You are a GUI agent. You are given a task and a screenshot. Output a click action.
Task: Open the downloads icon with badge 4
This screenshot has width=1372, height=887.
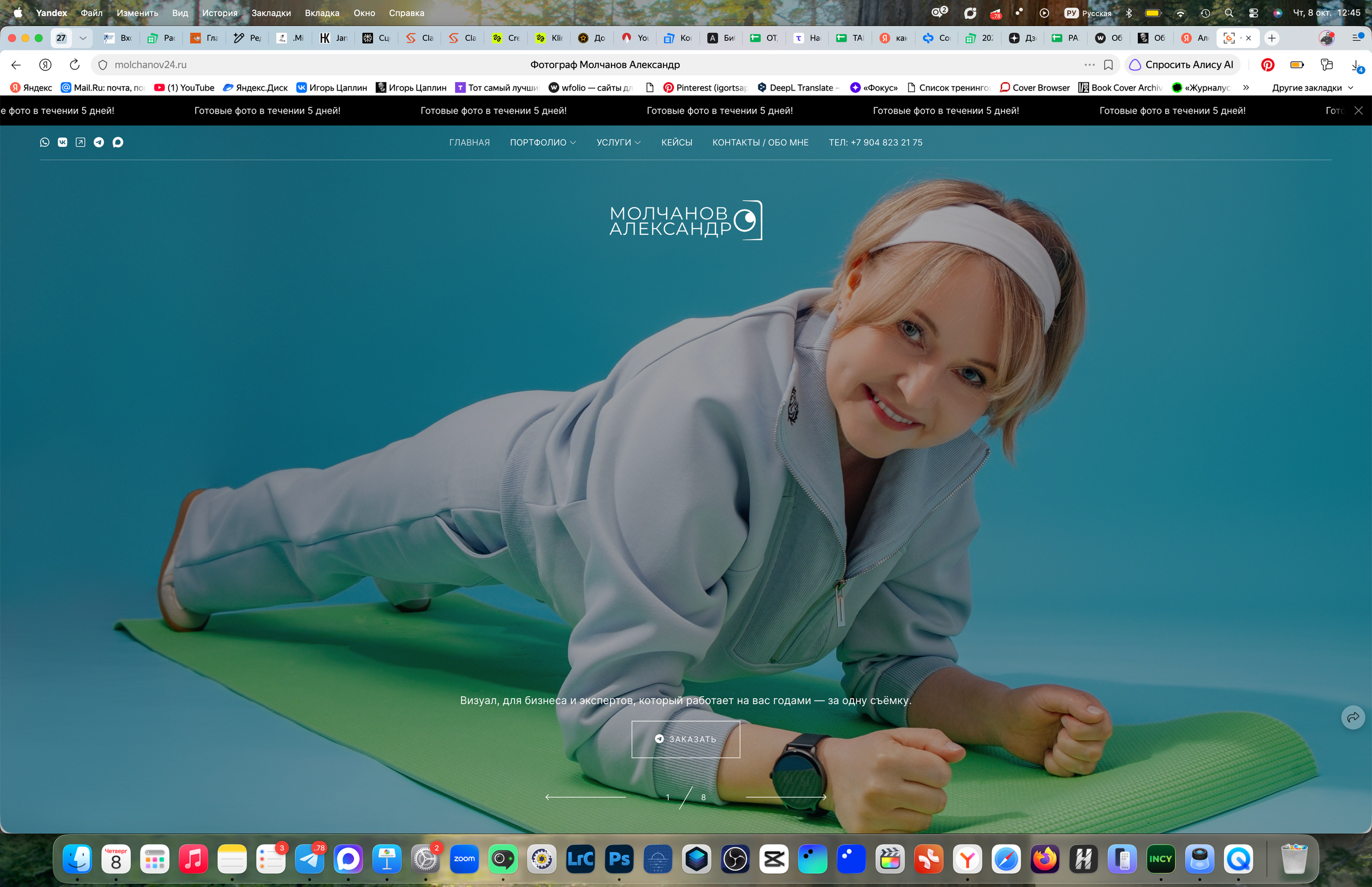[x=1356, y=66]
